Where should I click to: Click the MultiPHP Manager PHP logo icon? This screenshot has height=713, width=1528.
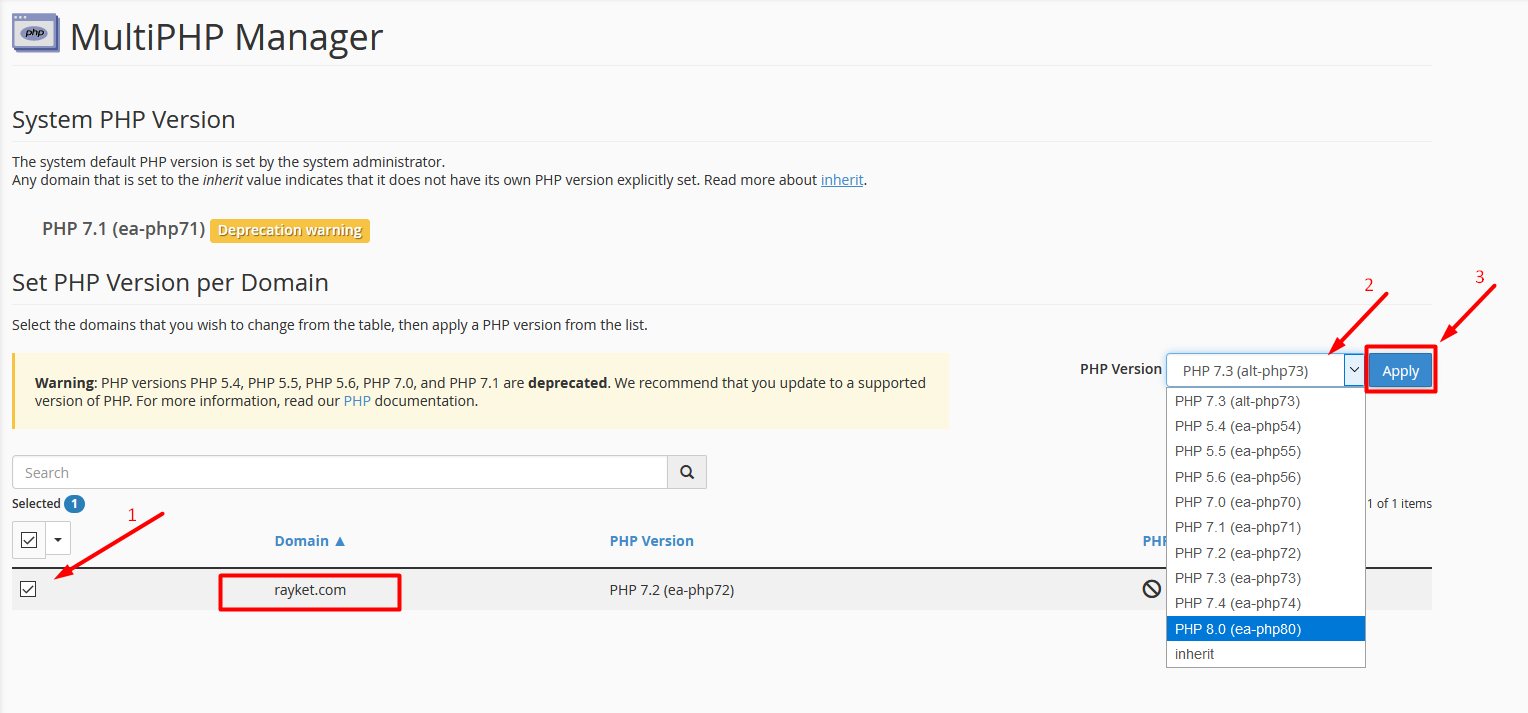click(x=35, y=32)
